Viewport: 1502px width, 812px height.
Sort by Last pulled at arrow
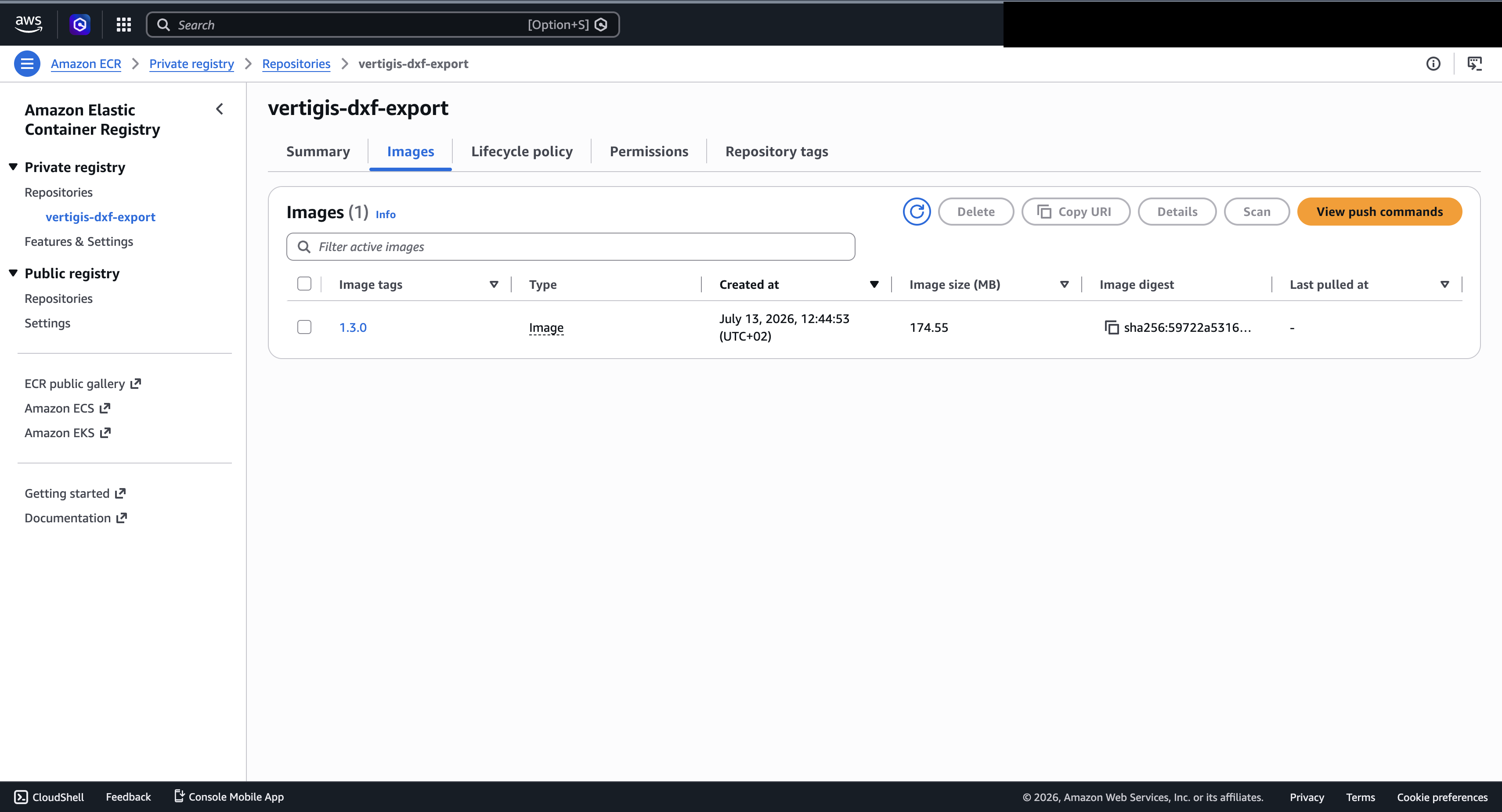click(1444, 284)
